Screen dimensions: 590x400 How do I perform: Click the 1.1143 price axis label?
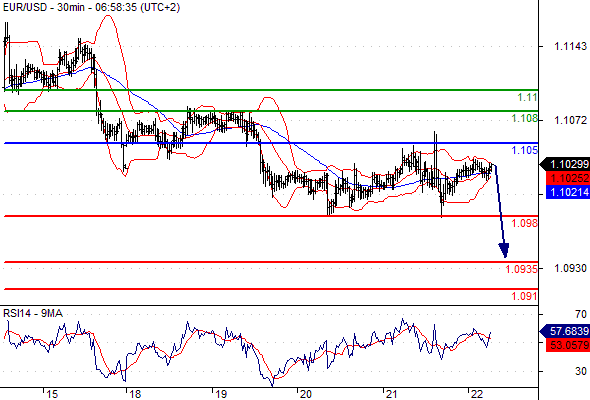point(570,46)
